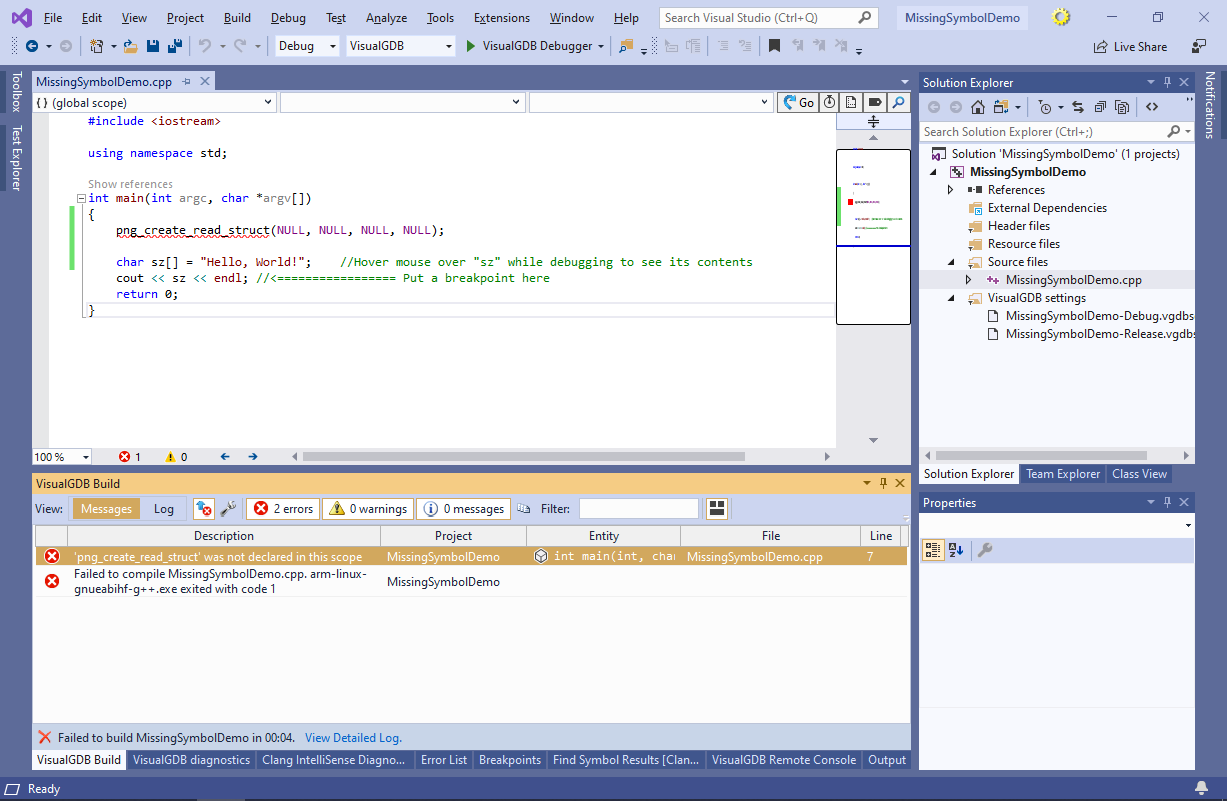
Task: Open the Build menu
Action: pos(237,18)
